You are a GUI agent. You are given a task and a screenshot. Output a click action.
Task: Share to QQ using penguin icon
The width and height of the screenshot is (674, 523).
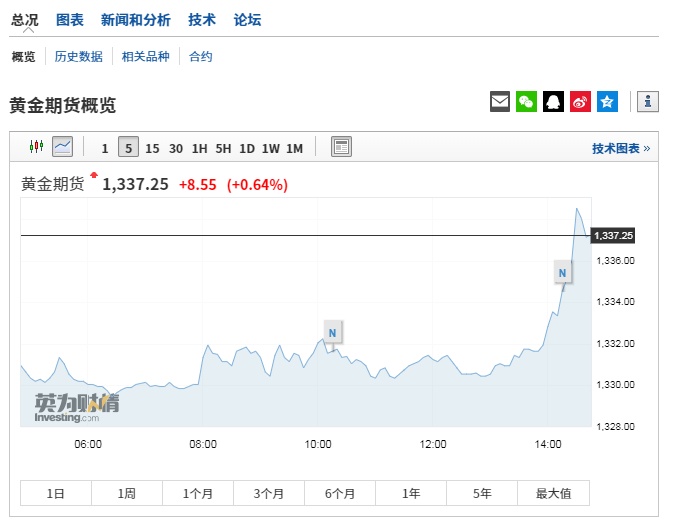(554, 101)
